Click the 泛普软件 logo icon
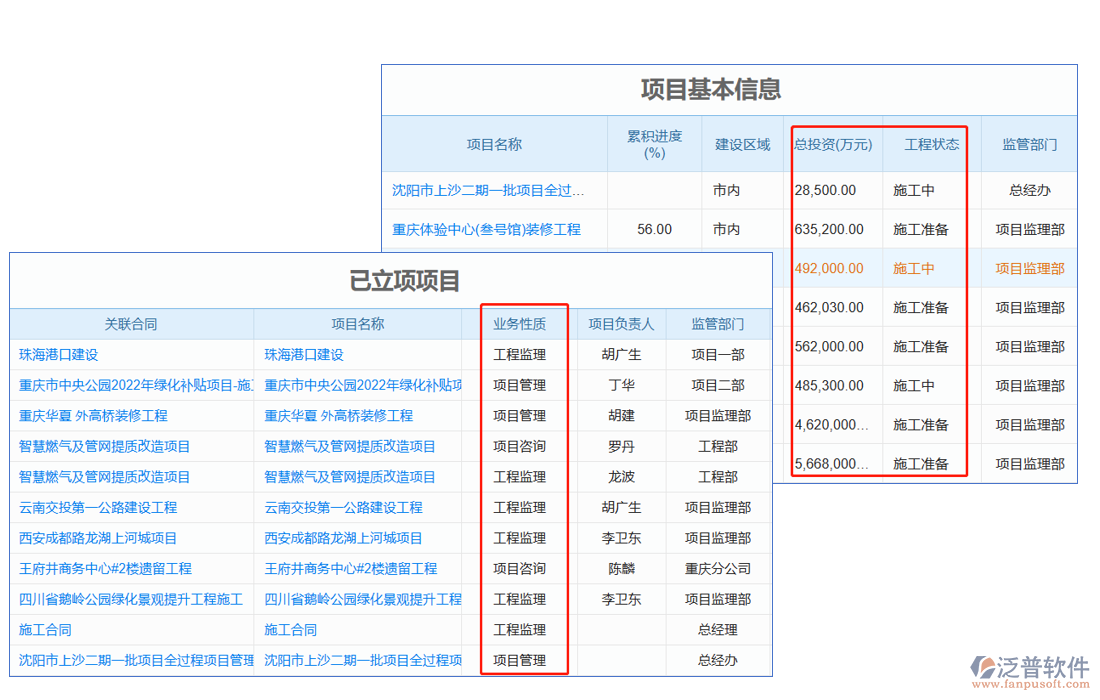Image resolution: width=1100 pixels, height=700 pixels. click(981, 667)
